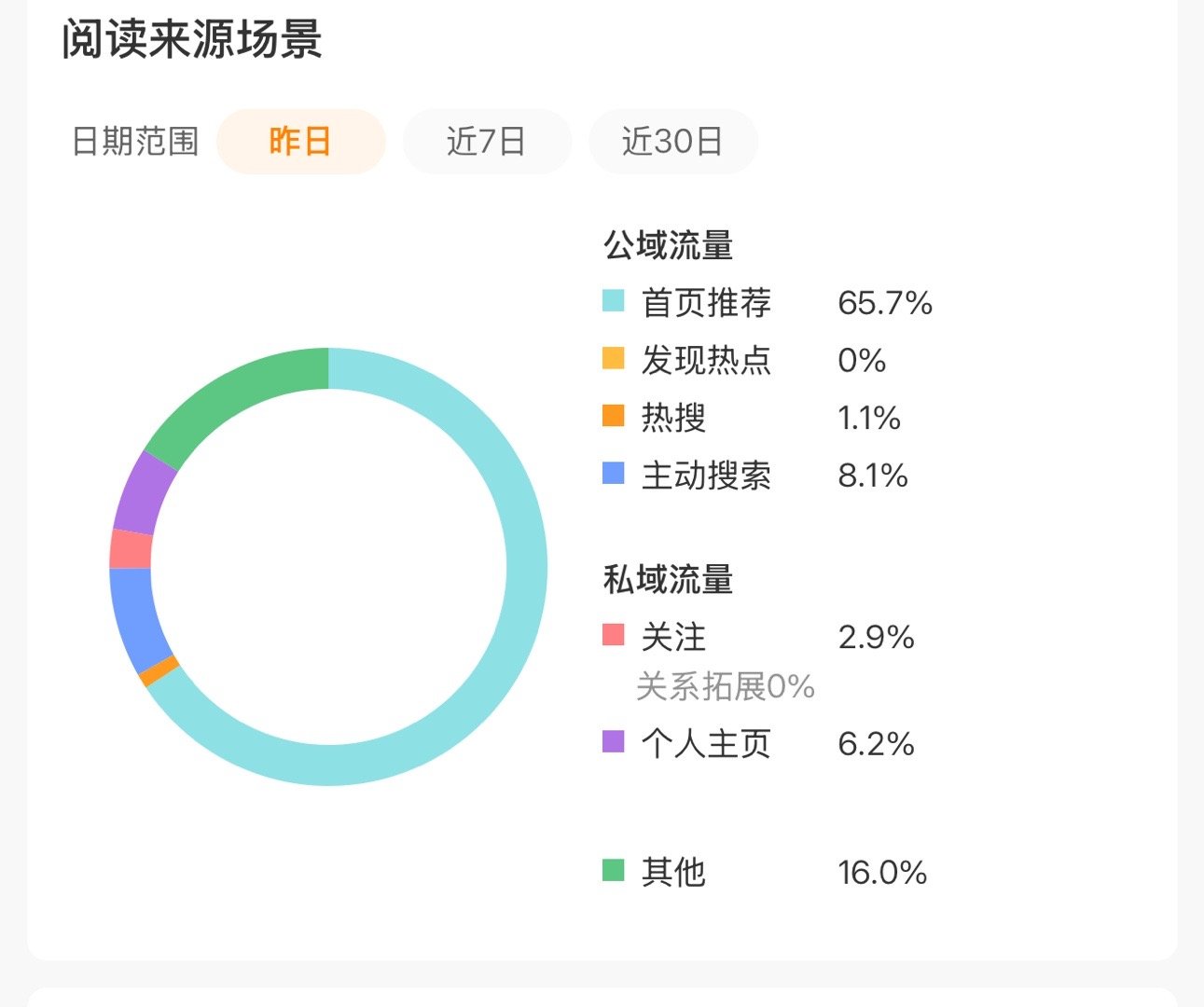Click the teal 首页推荐 legend icon

[614, 301]
